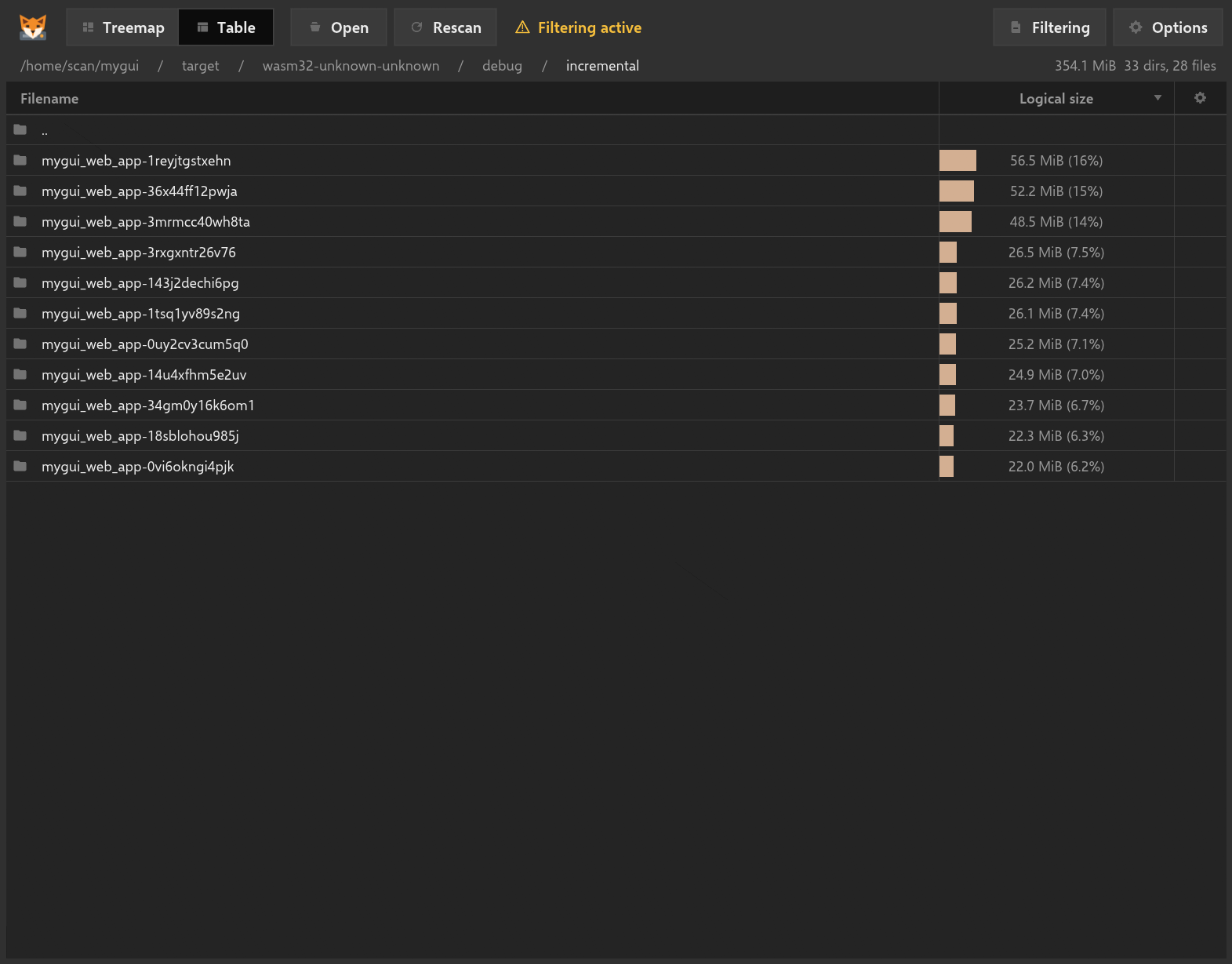Viewport: 1232px width, 964px height.
Task: Click size bar for 52.2 MiB row
Action: (957, 191)
